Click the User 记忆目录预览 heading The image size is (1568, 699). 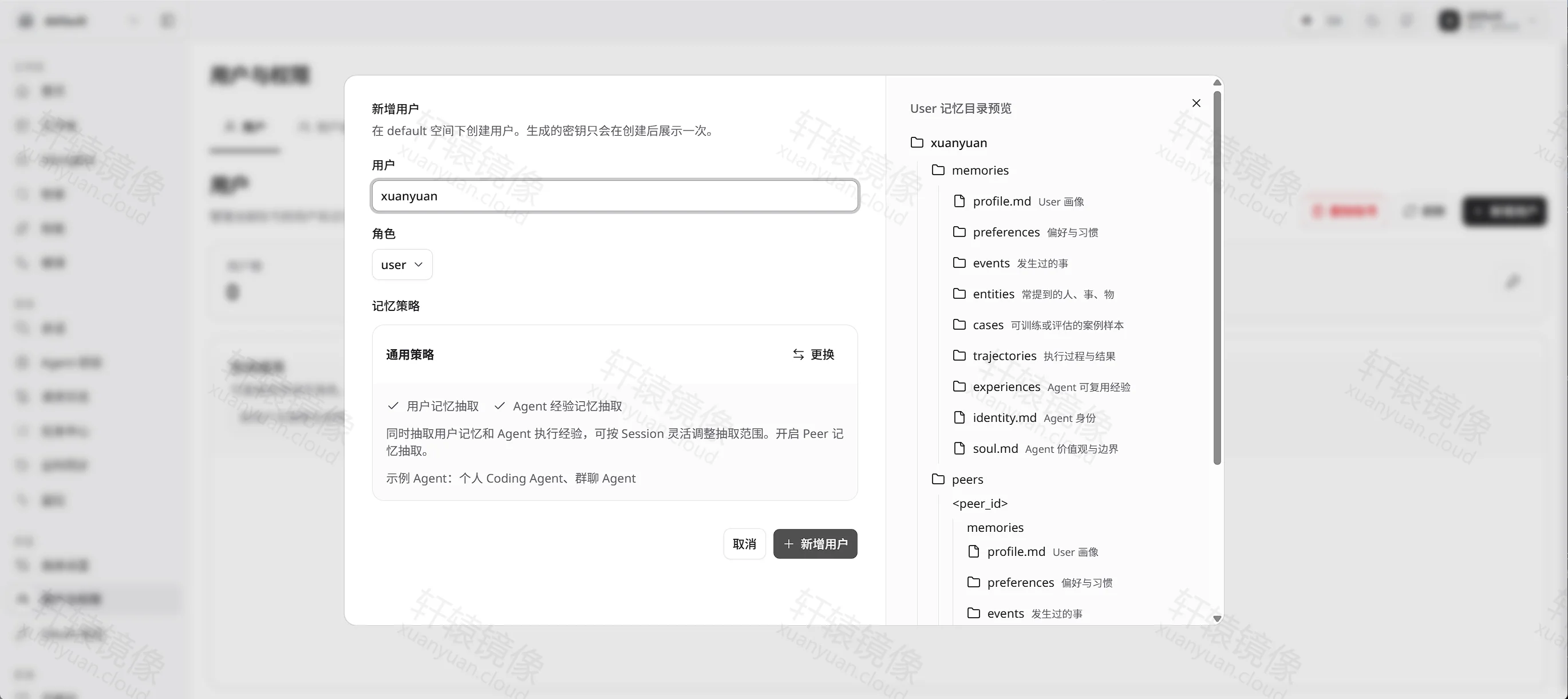click(961, 108)
